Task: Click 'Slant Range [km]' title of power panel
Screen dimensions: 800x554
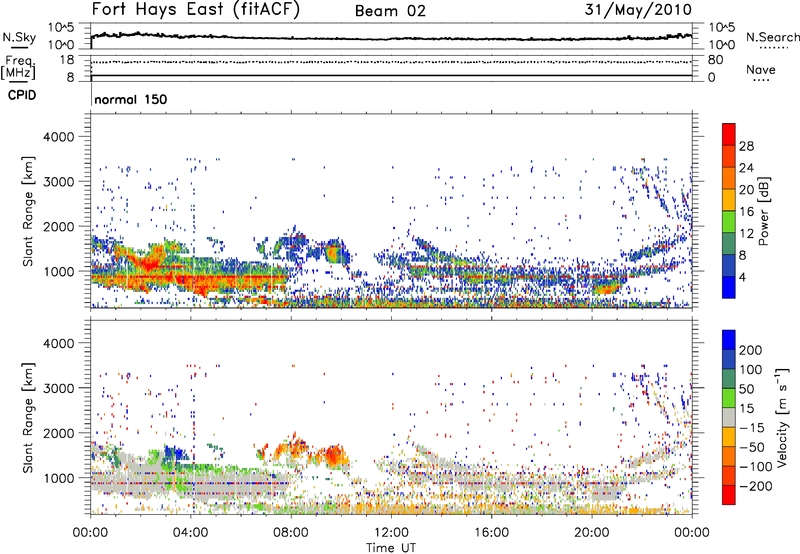Action: pos(28,211)
